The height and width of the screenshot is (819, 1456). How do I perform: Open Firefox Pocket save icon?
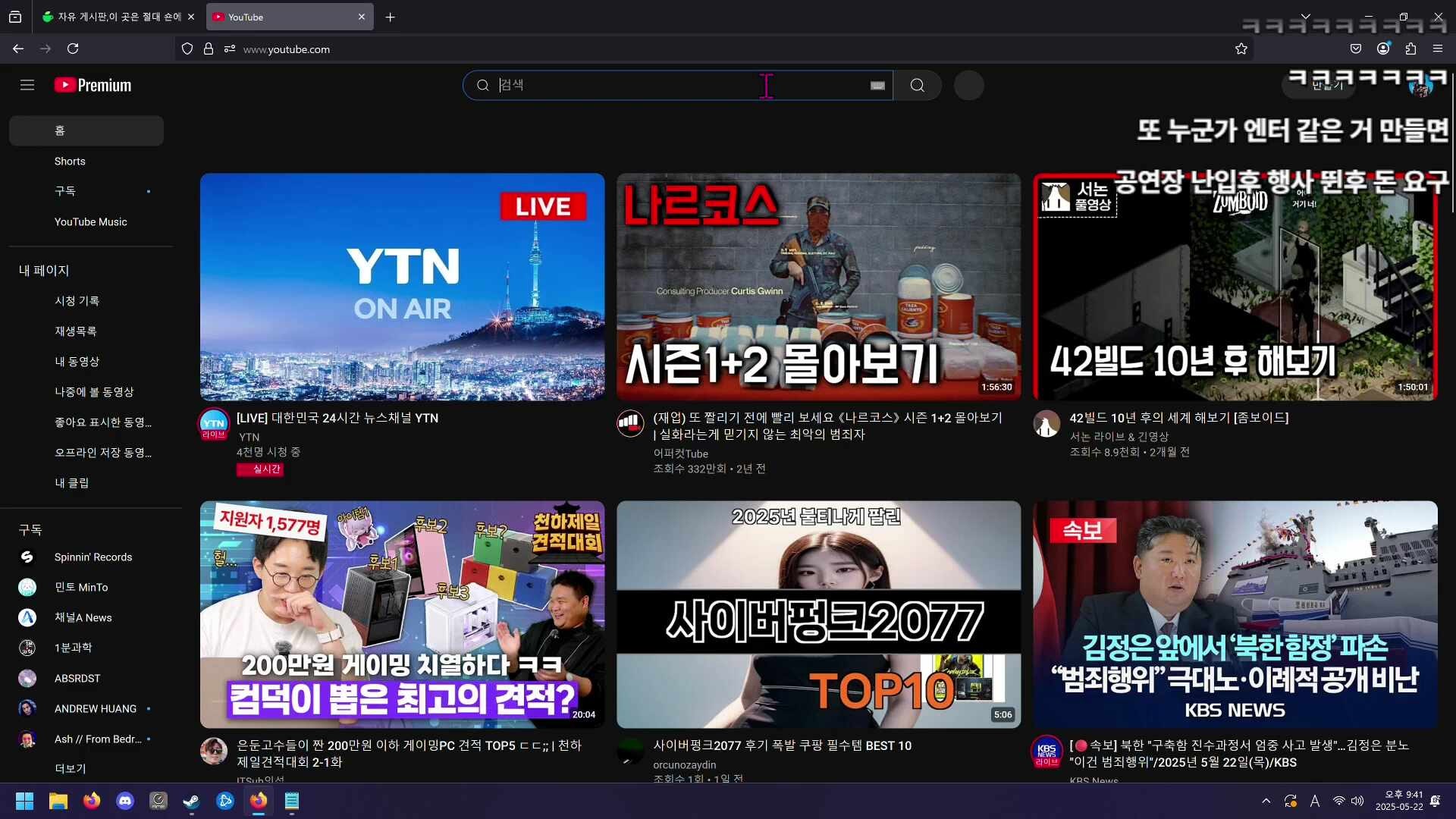point(1356,49)
